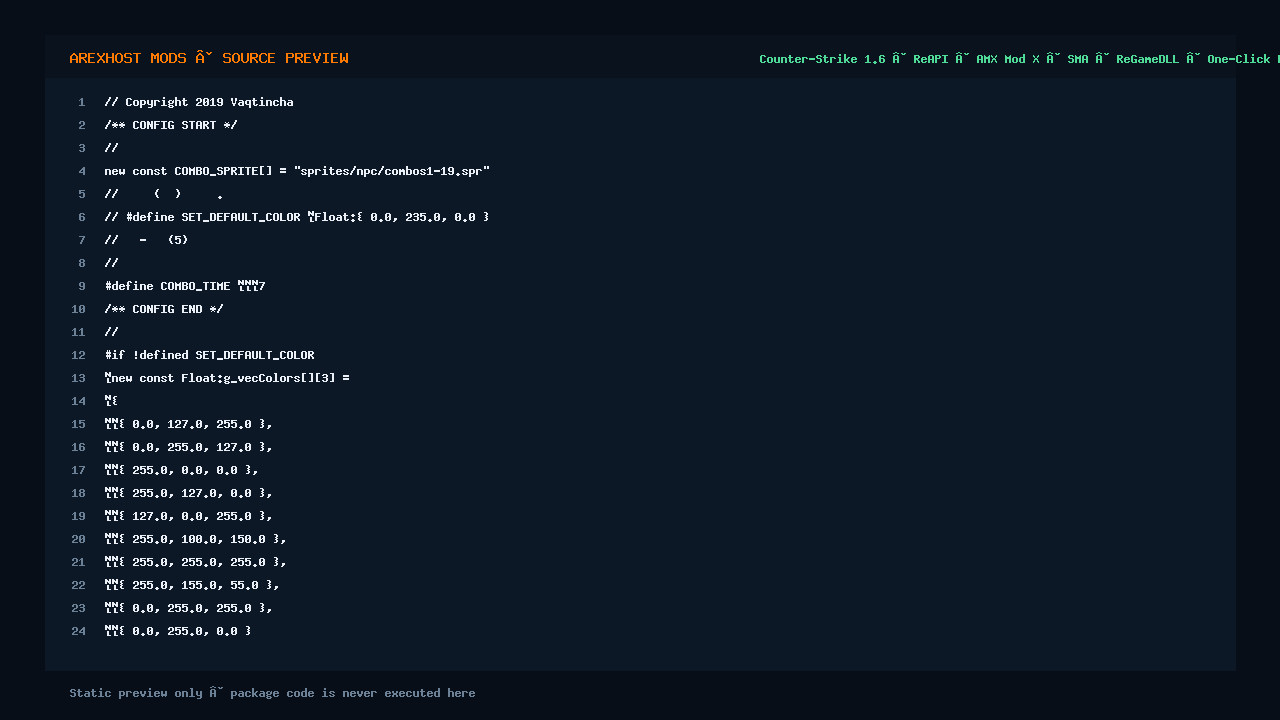1280x720 pixels.
Task: Click line number 11 in the gutter
Action: pos(78,332)
